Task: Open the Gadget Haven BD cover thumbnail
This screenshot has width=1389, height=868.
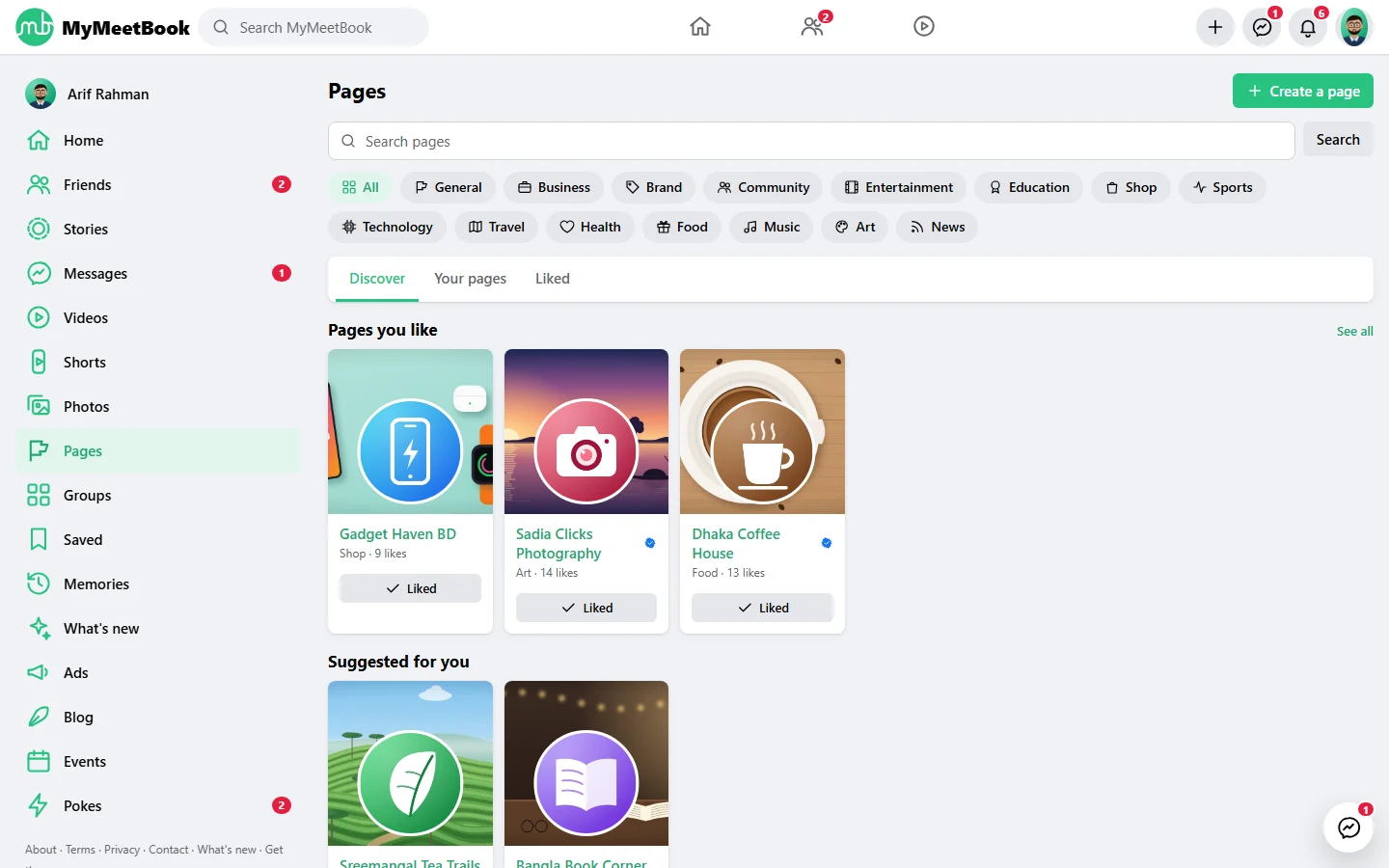Action: [x=410, y=431]
